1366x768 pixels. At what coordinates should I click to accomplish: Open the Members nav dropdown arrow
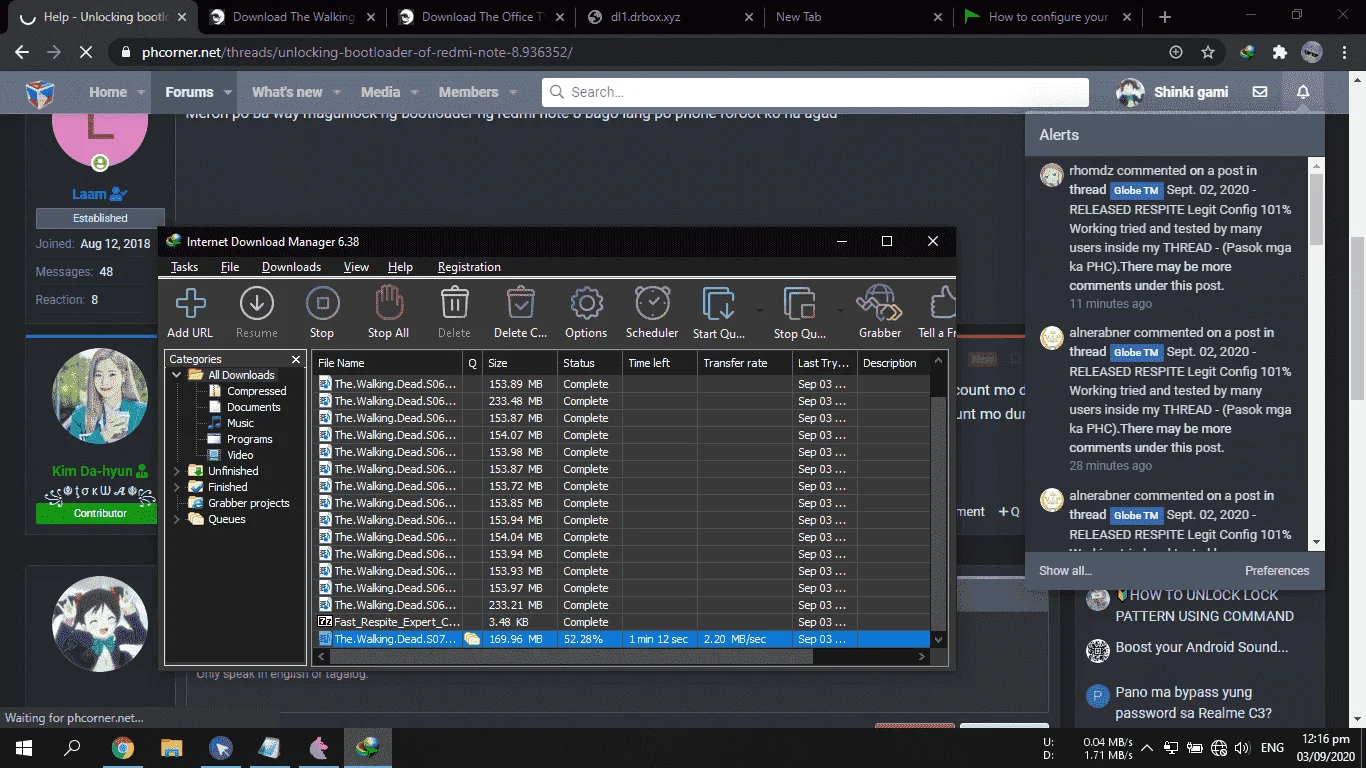click(514, 92)
